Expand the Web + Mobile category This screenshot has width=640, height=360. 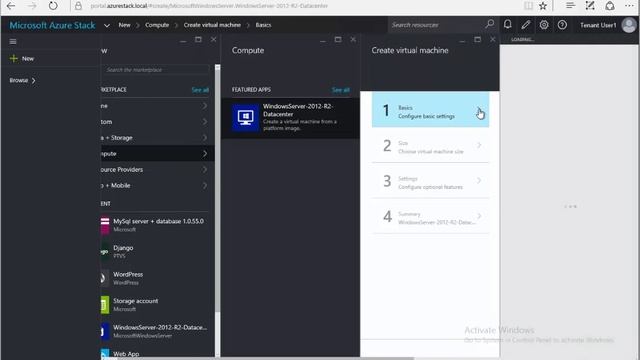tap(157, 185)
